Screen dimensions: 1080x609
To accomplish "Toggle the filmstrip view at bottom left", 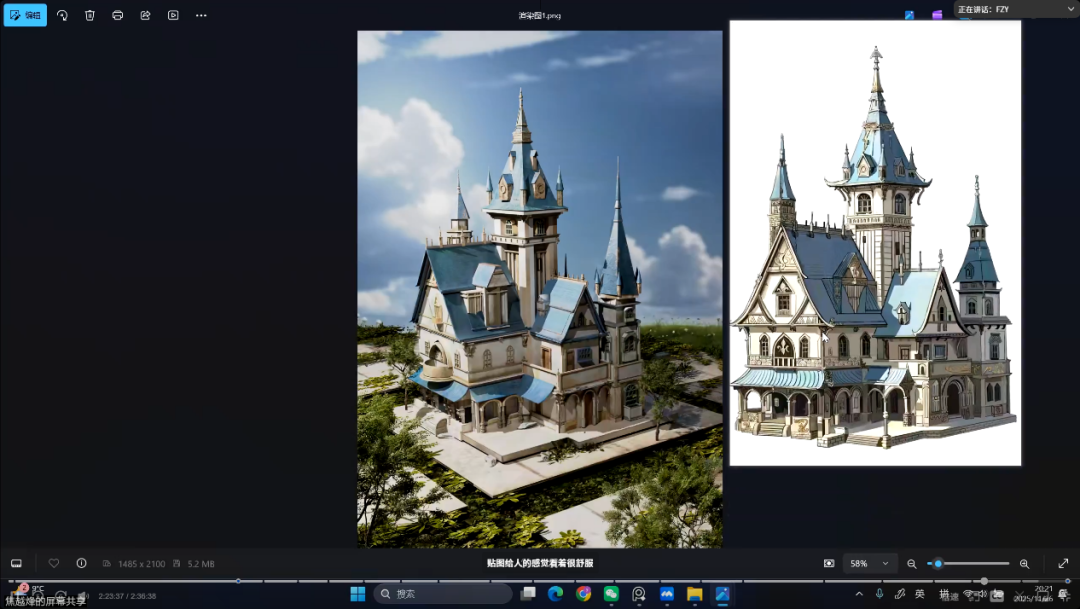I will [x=16, y=563].
